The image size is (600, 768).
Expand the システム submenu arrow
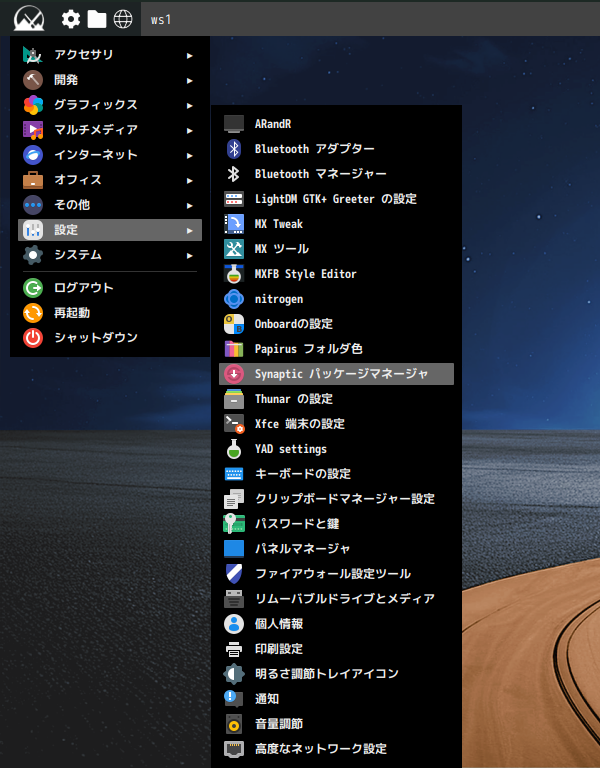pos(190,255)
